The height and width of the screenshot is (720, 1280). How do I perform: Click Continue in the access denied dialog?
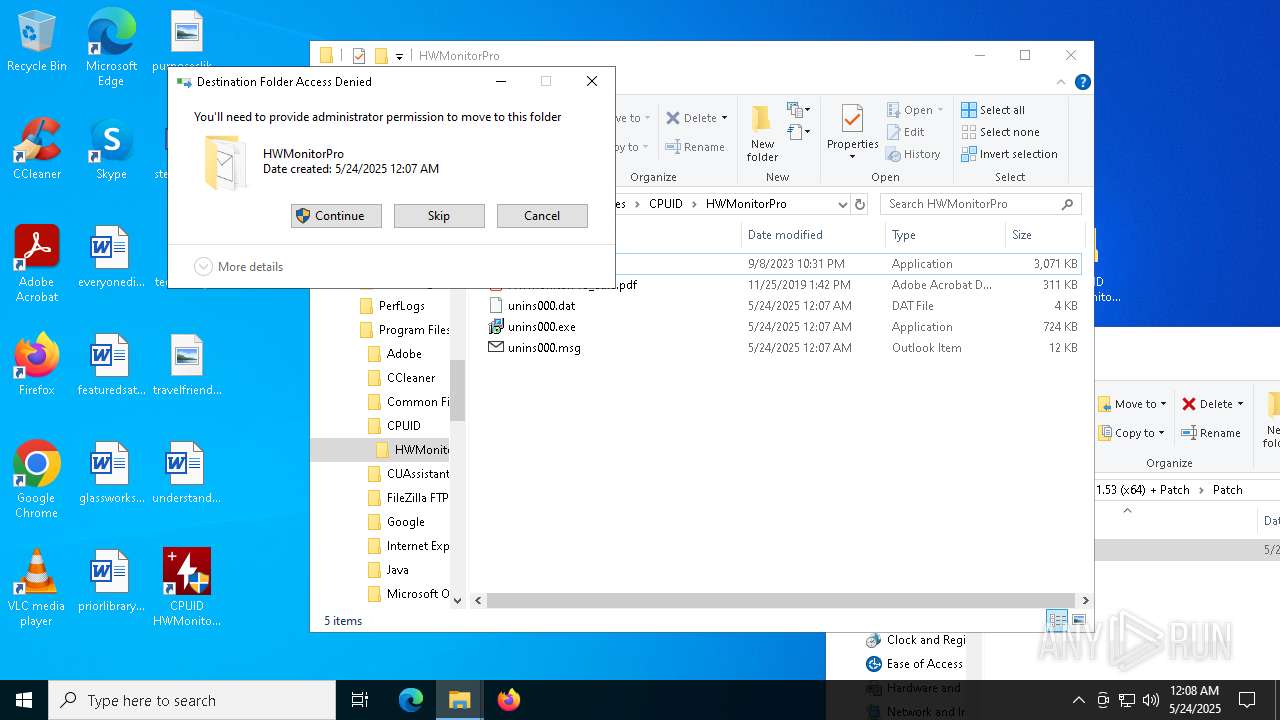336,216
